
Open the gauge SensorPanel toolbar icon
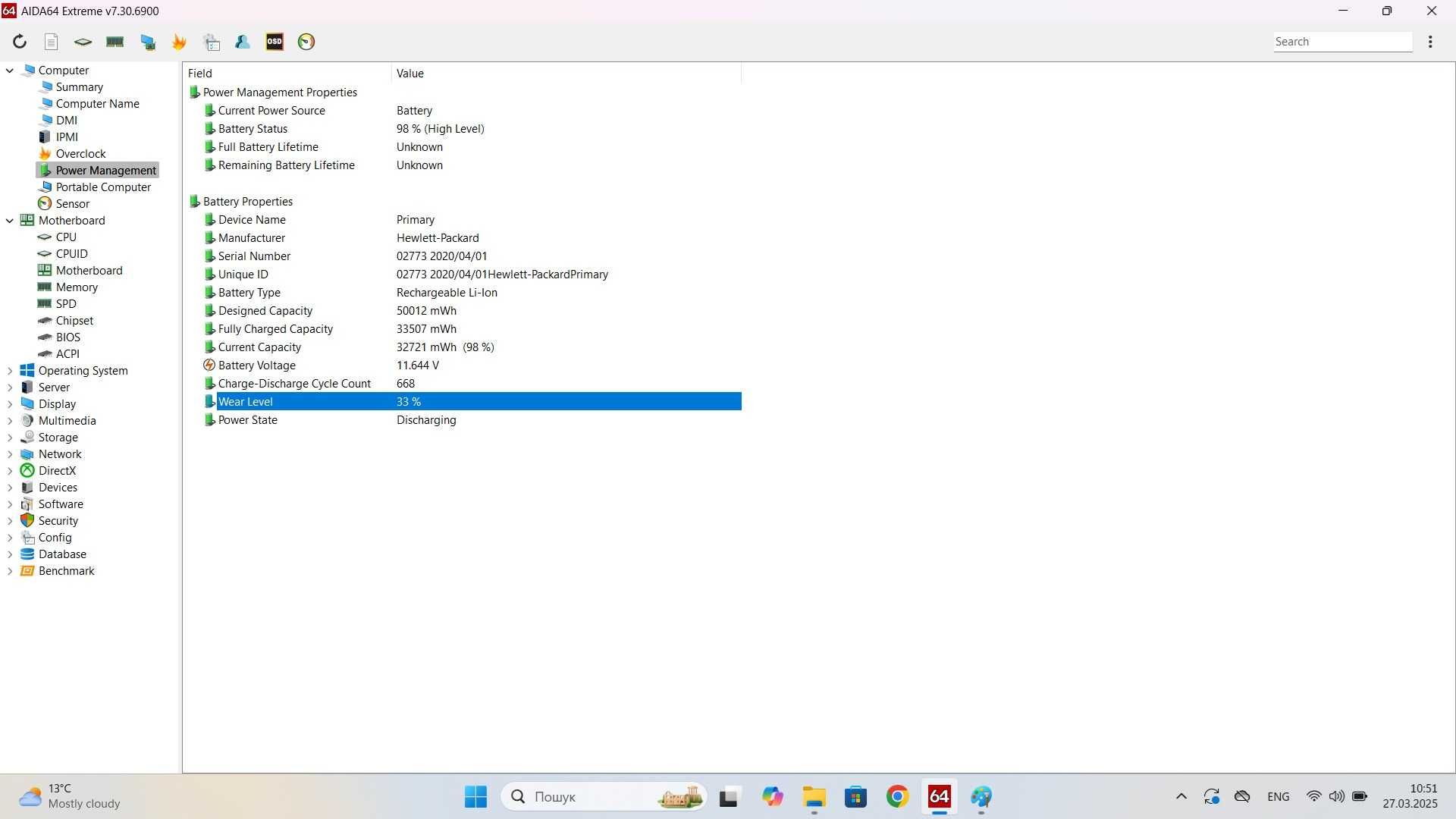[x=306, y=42]
